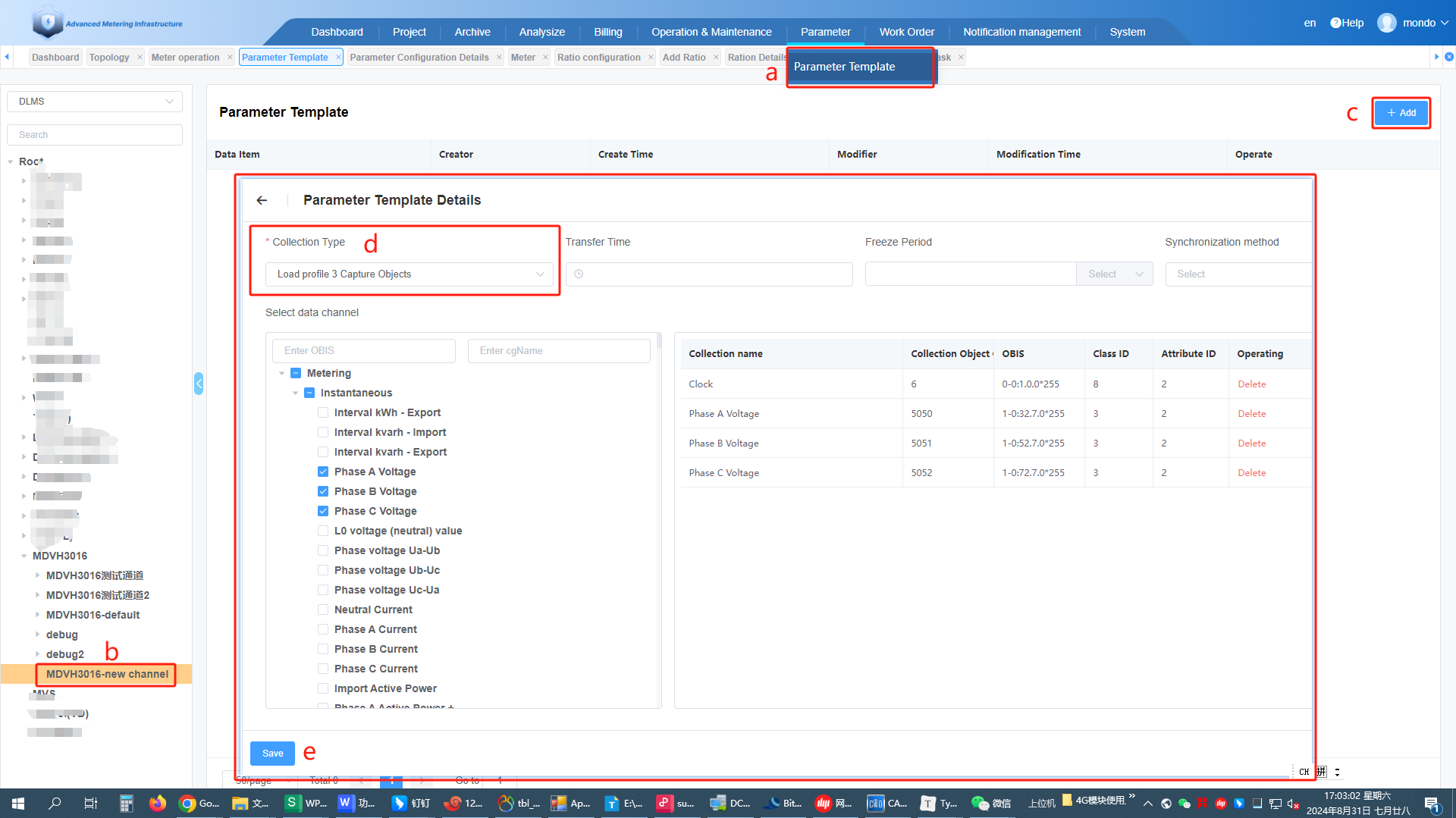Open Windows taskbar search
This screenshot has height=818, width=1456.
55,803
